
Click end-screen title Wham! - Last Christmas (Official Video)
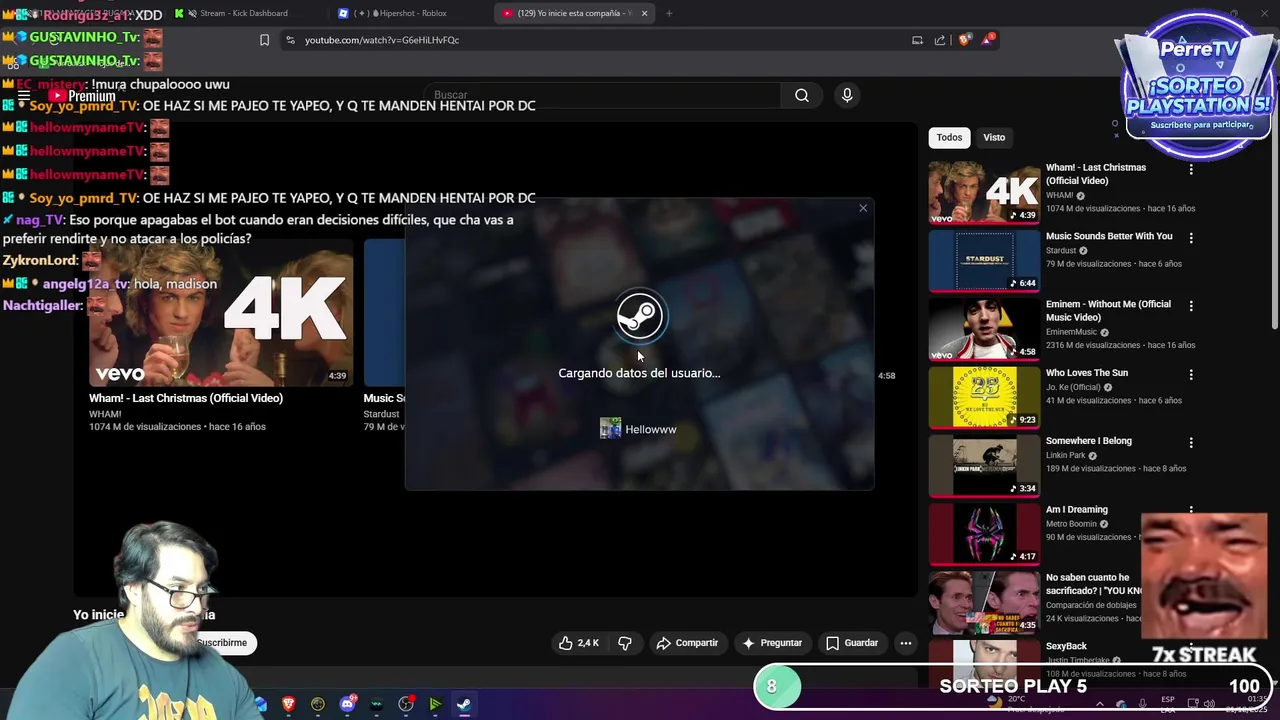186,398
